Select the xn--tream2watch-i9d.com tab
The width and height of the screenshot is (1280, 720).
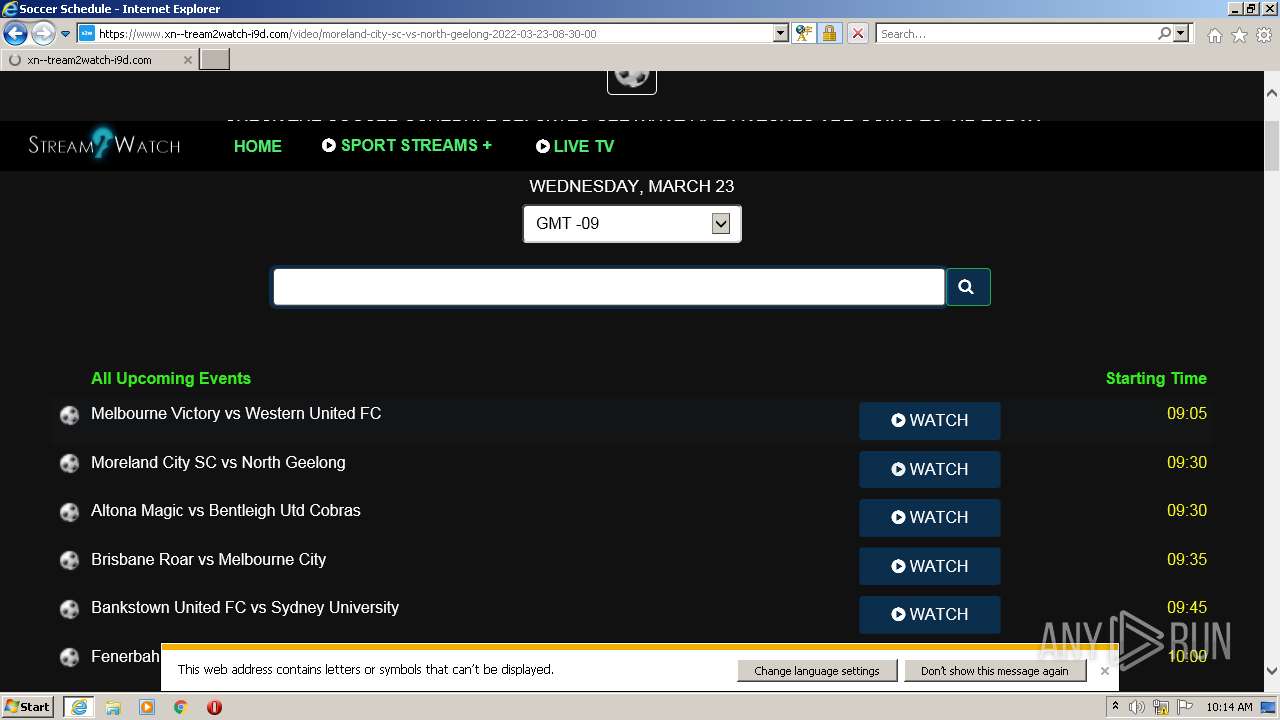pos(98,60)
